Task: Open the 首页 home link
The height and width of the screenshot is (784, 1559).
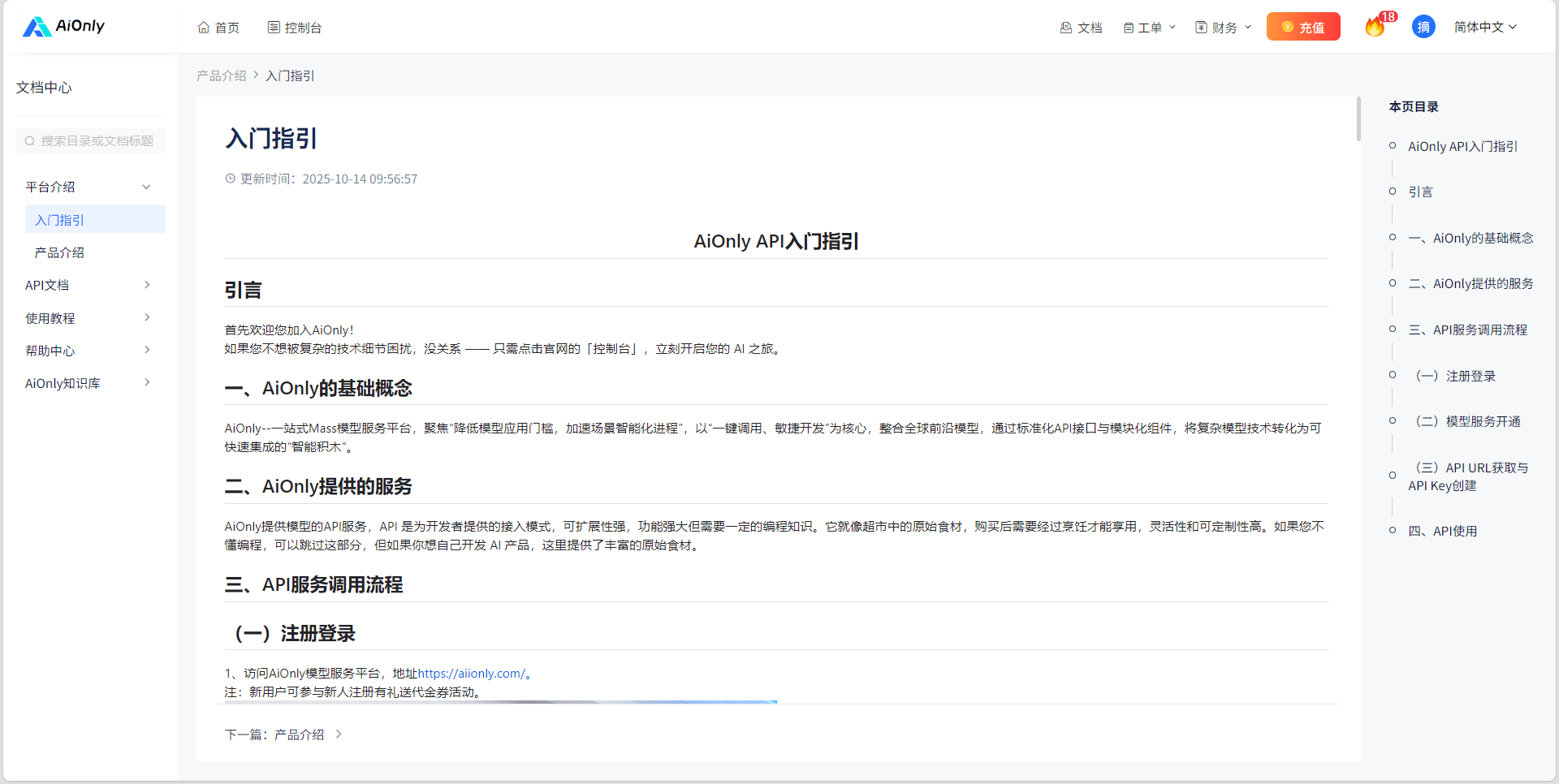Action: (x=218, y=28)
